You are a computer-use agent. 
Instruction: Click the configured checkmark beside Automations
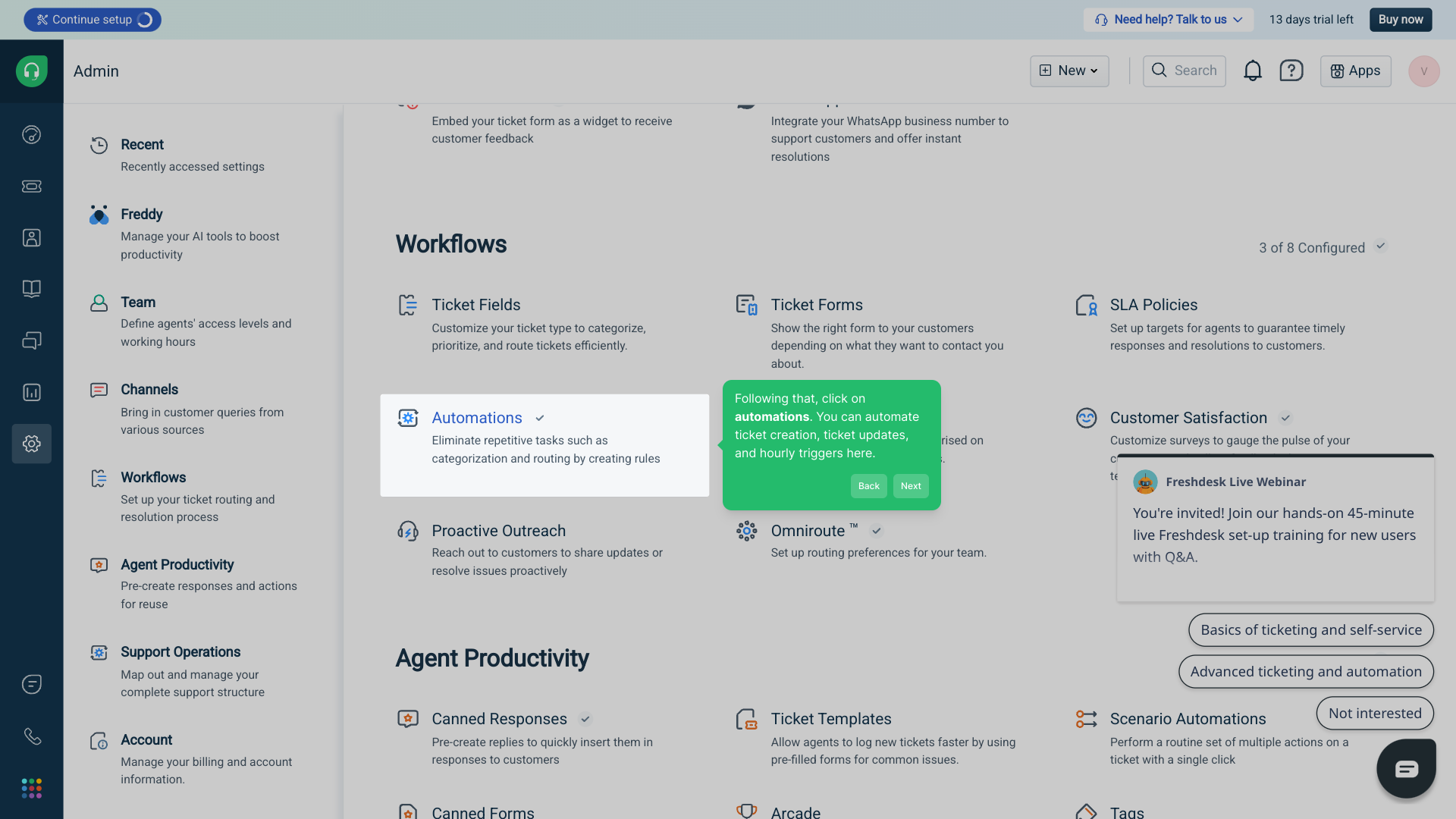pos(540,418)
